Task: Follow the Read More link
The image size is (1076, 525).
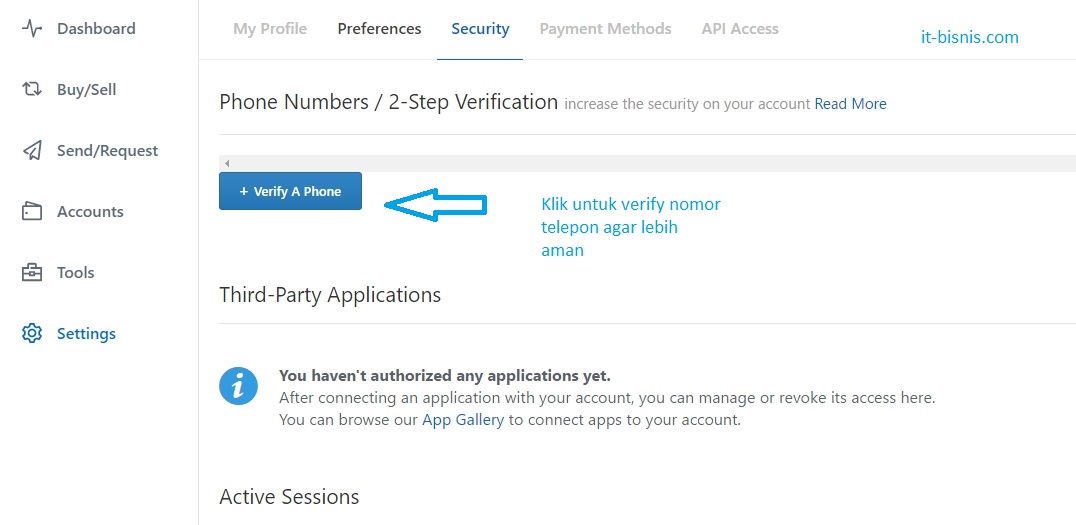Action: 850,104
